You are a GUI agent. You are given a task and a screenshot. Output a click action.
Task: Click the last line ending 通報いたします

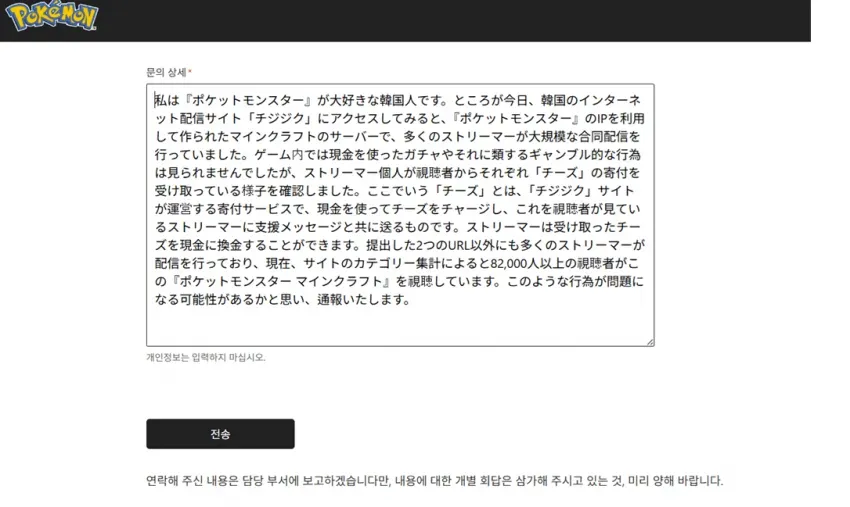coord(283,299)
